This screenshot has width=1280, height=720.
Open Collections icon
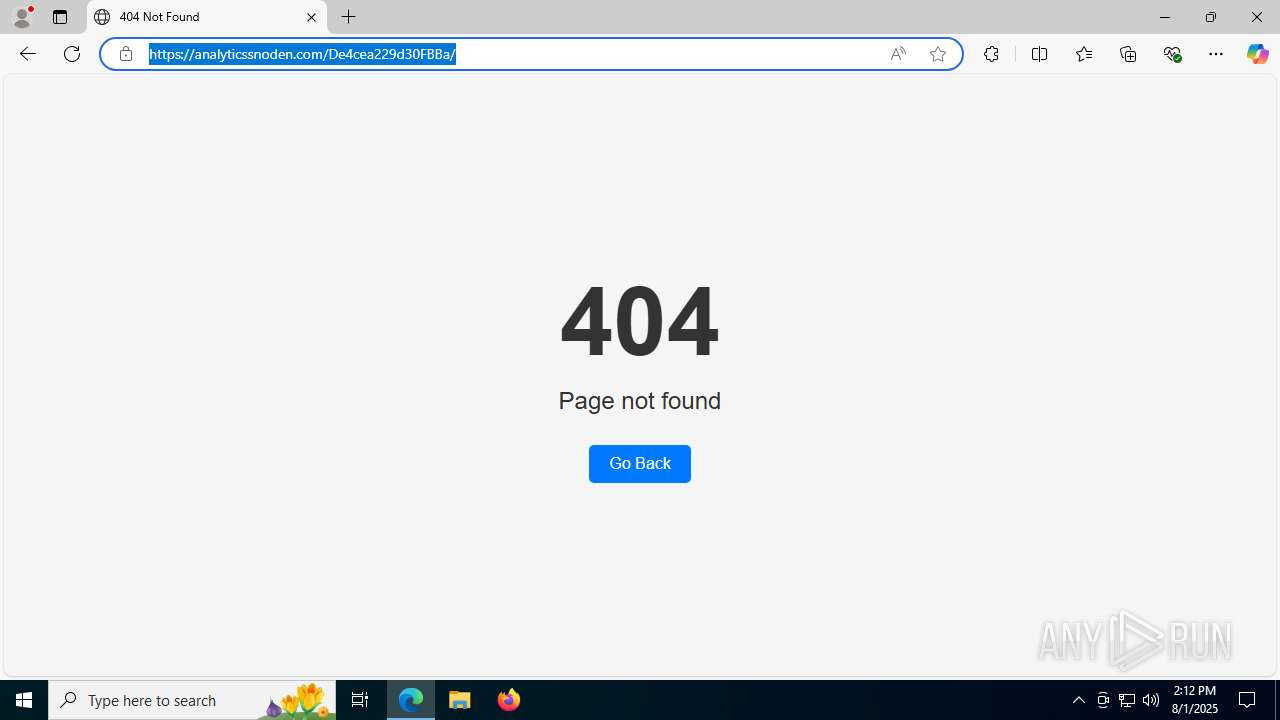pos(1128,54)
